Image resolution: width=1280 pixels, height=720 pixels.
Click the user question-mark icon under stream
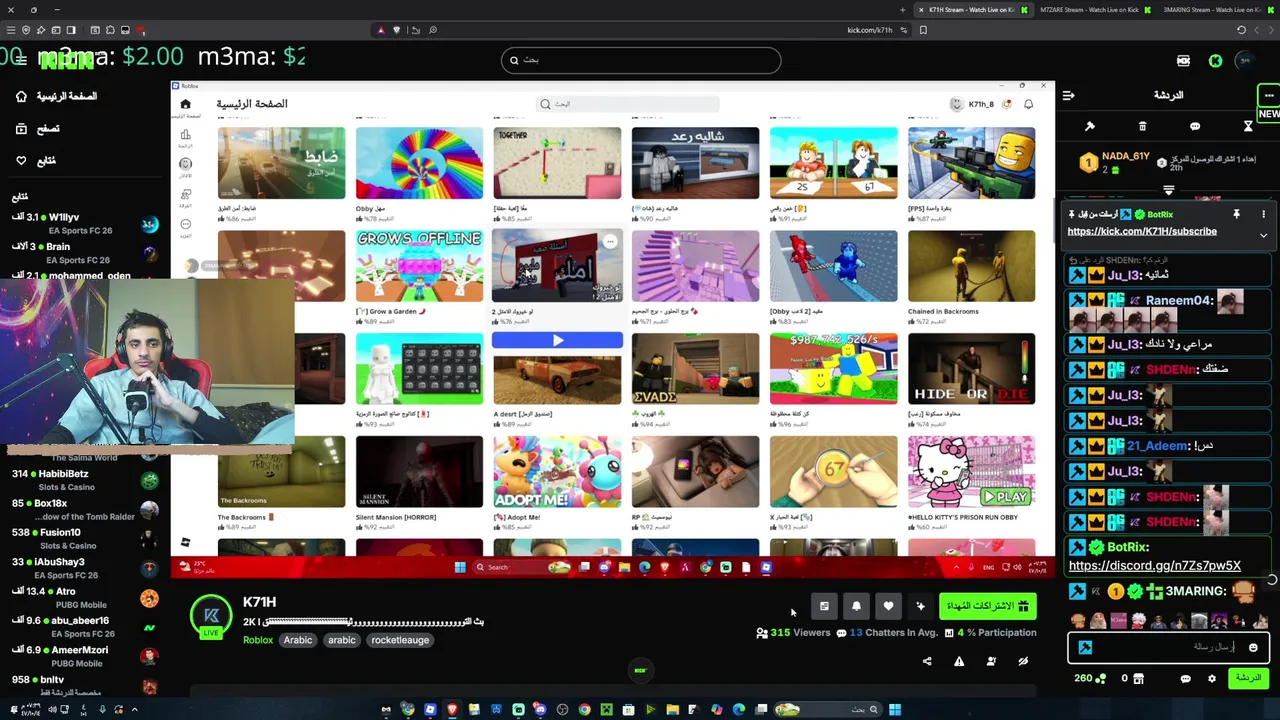click(x=991, y=661)
